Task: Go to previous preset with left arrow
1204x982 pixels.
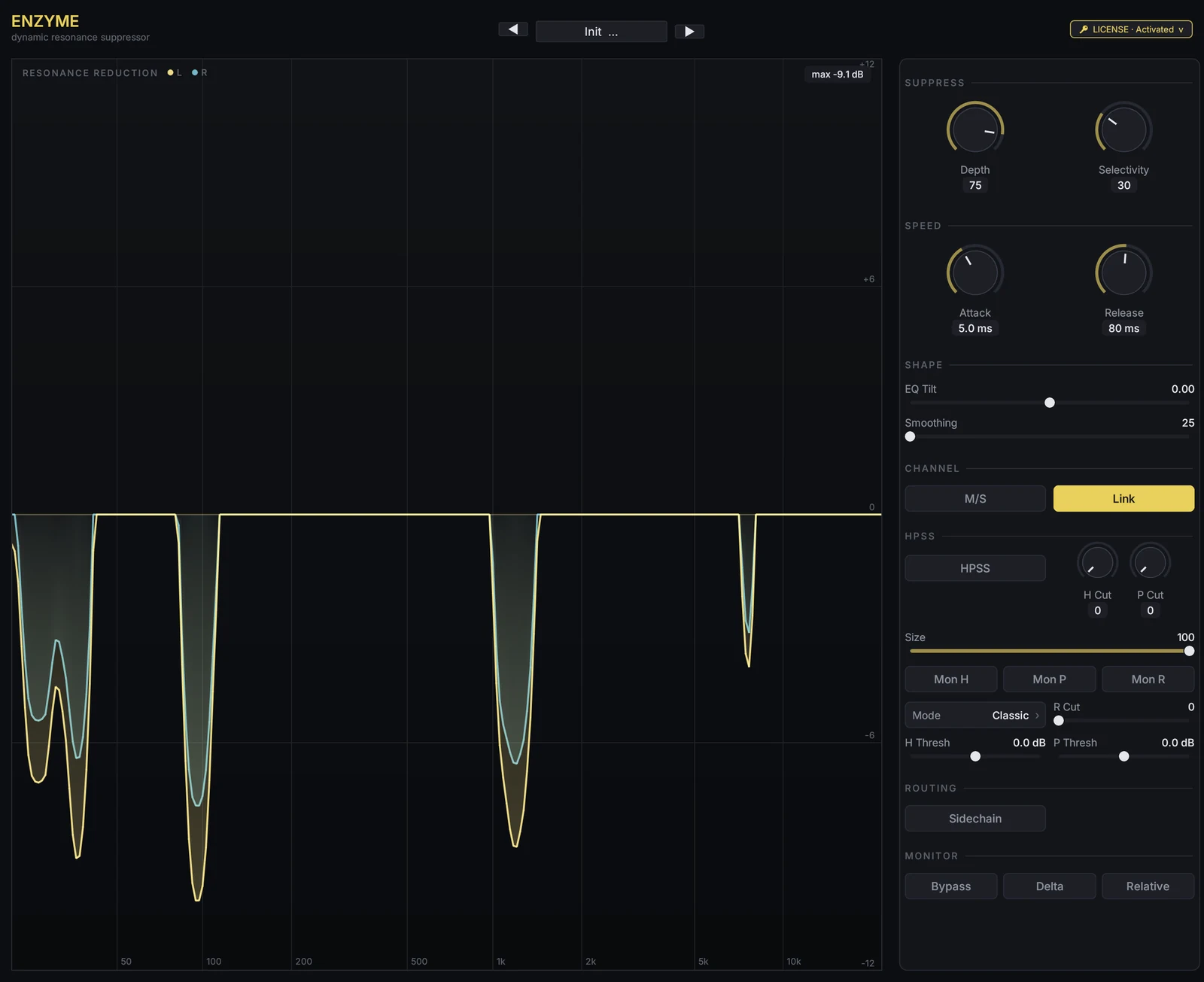Action: [513, 29]
